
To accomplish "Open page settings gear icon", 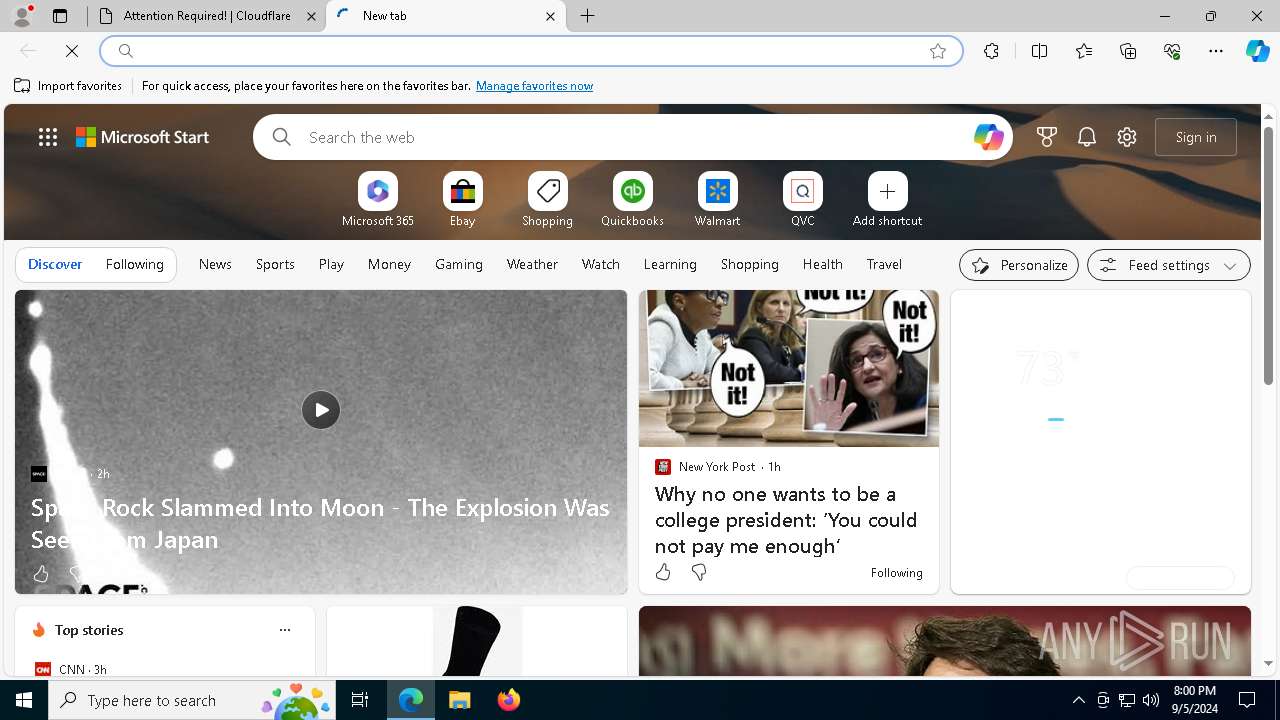I will [x=1127, y=137].
